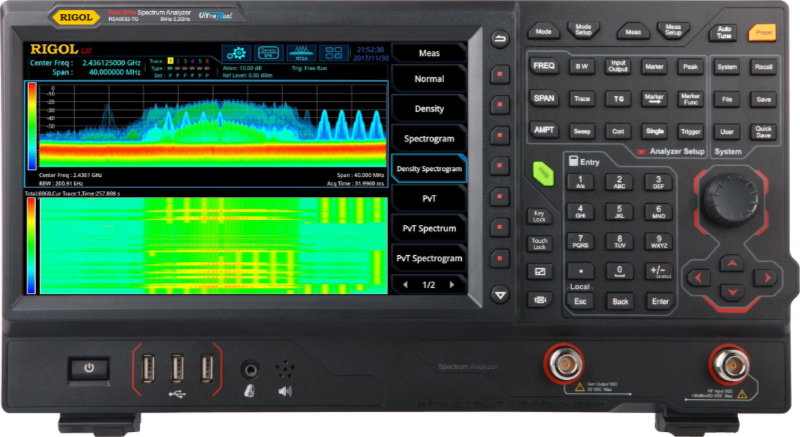Click the softkey button beside PvT Spectrogram
This screenshot has height=437, width=800.
(500, 258)
